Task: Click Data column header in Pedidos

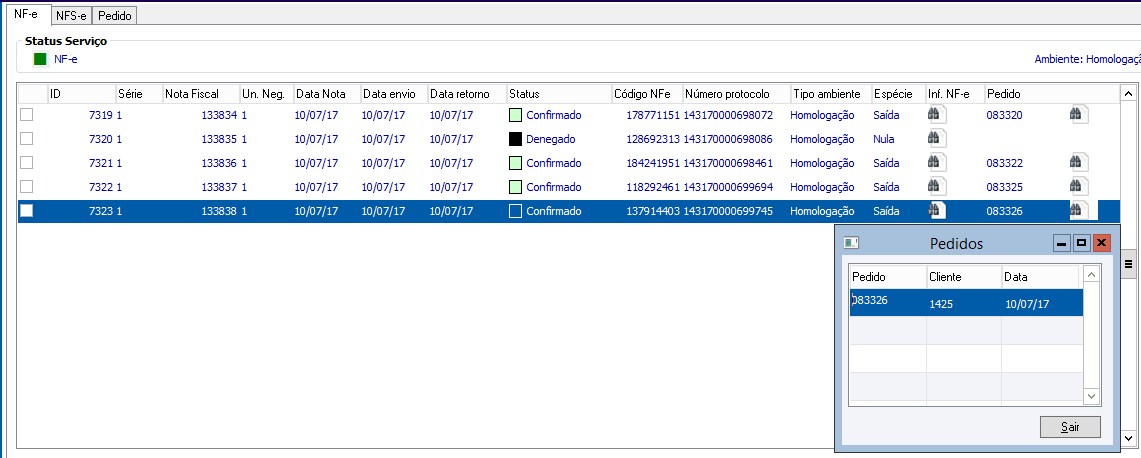Action: click(1040, 277)
